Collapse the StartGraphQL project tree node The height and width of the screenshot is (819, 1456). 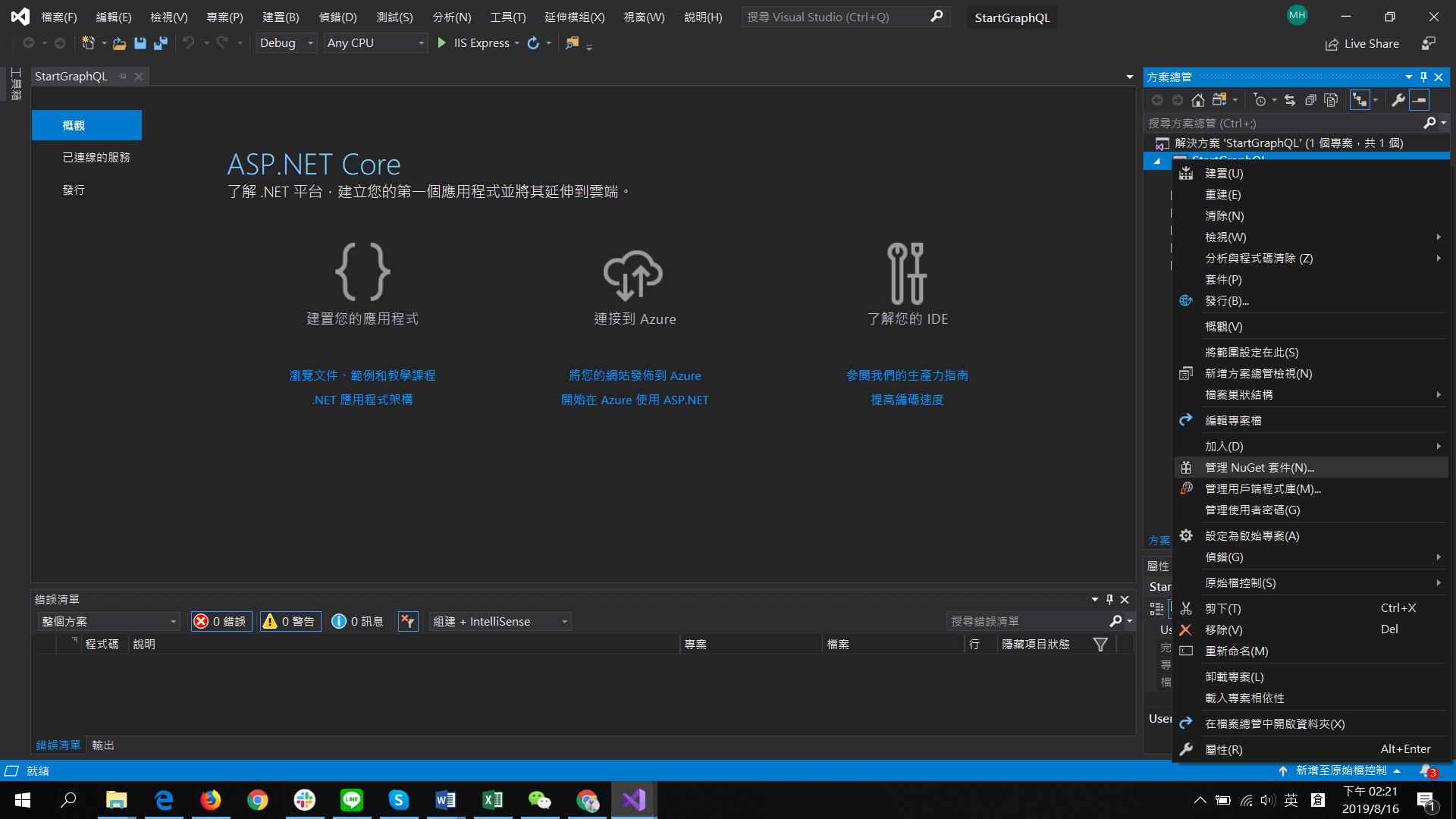click(1156, 161)
